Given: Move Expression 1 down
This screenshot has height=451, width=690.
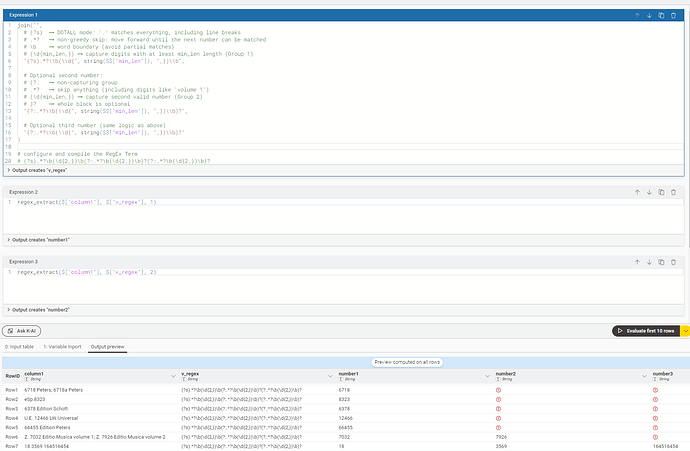Looking at the screenshot, I should (650, 16).
